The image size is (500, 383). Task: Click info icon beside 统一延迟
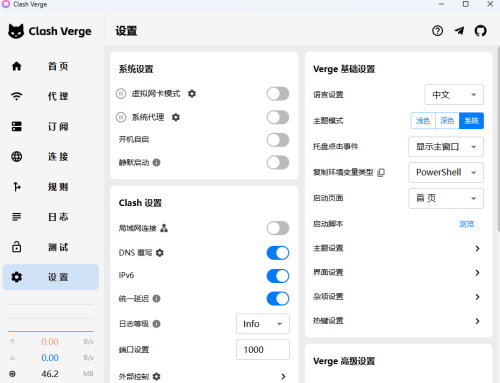[156, 298]
